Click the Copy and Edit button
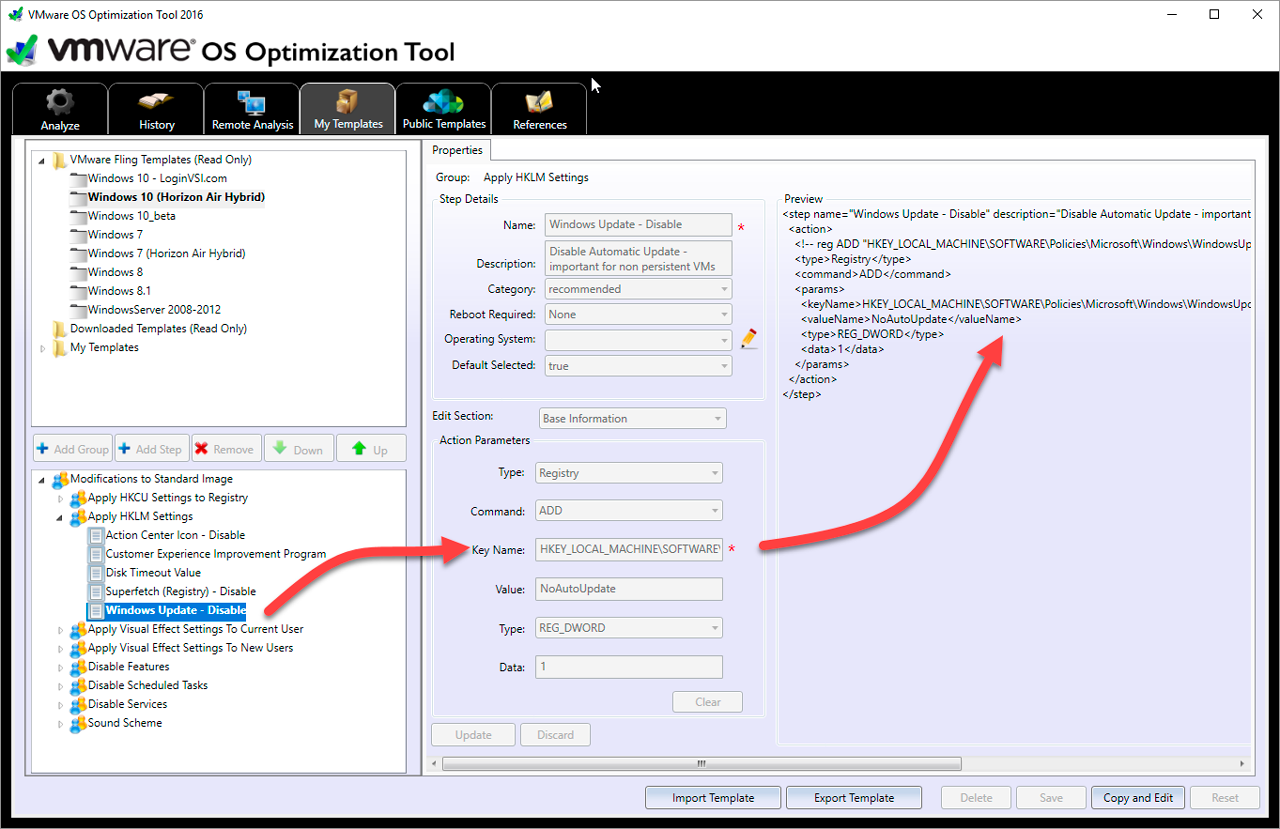This screenshot has height=829, width=1280. pyautogui.click(x=1138, y=798)
